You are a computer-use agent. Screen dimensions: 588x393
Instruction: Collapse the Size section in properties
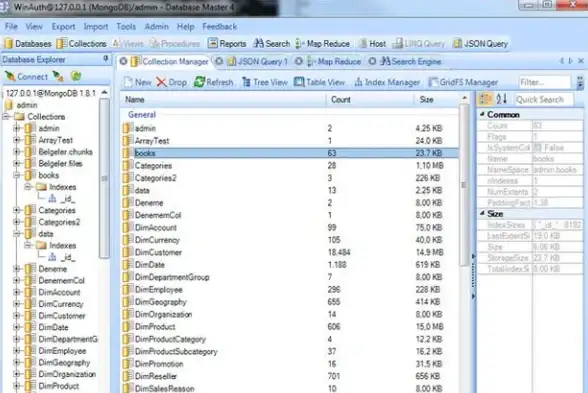483,213
